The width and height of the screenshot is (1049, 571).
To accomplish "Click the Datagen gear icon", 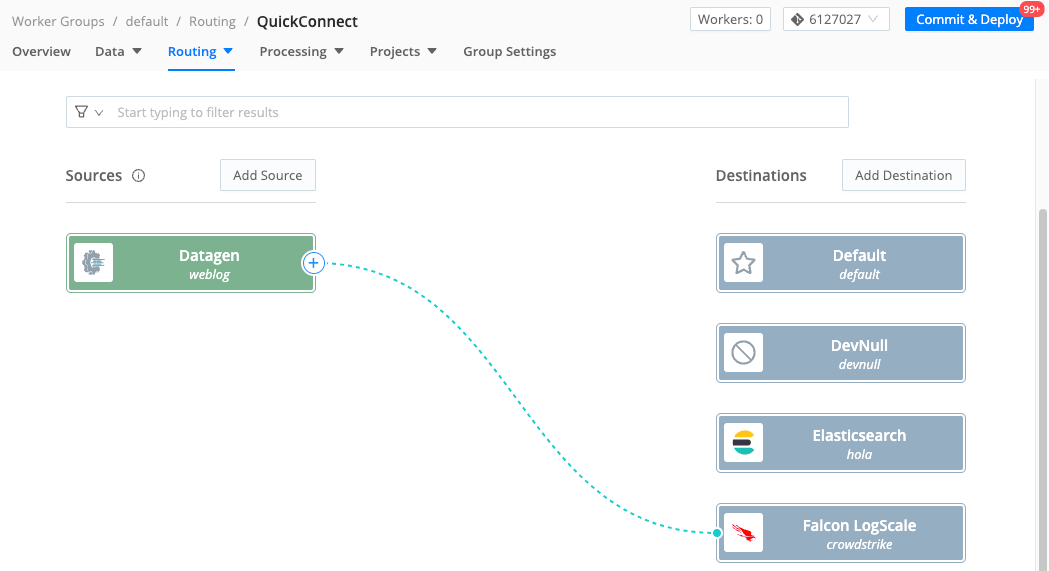I will pyautogui.click(x=93, y=263).
